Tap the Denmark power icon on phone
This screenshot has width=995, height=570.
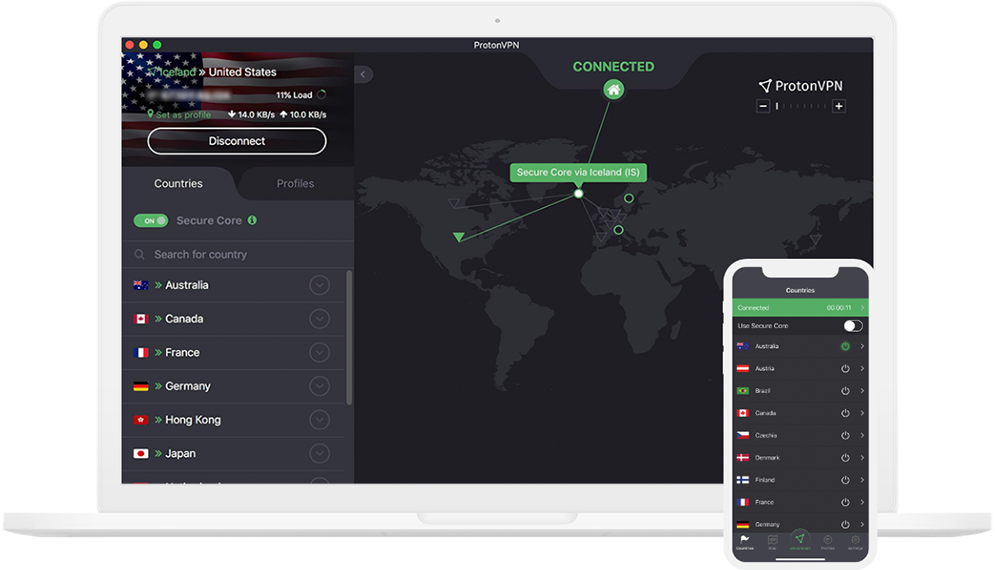click(x=845, y=458)
